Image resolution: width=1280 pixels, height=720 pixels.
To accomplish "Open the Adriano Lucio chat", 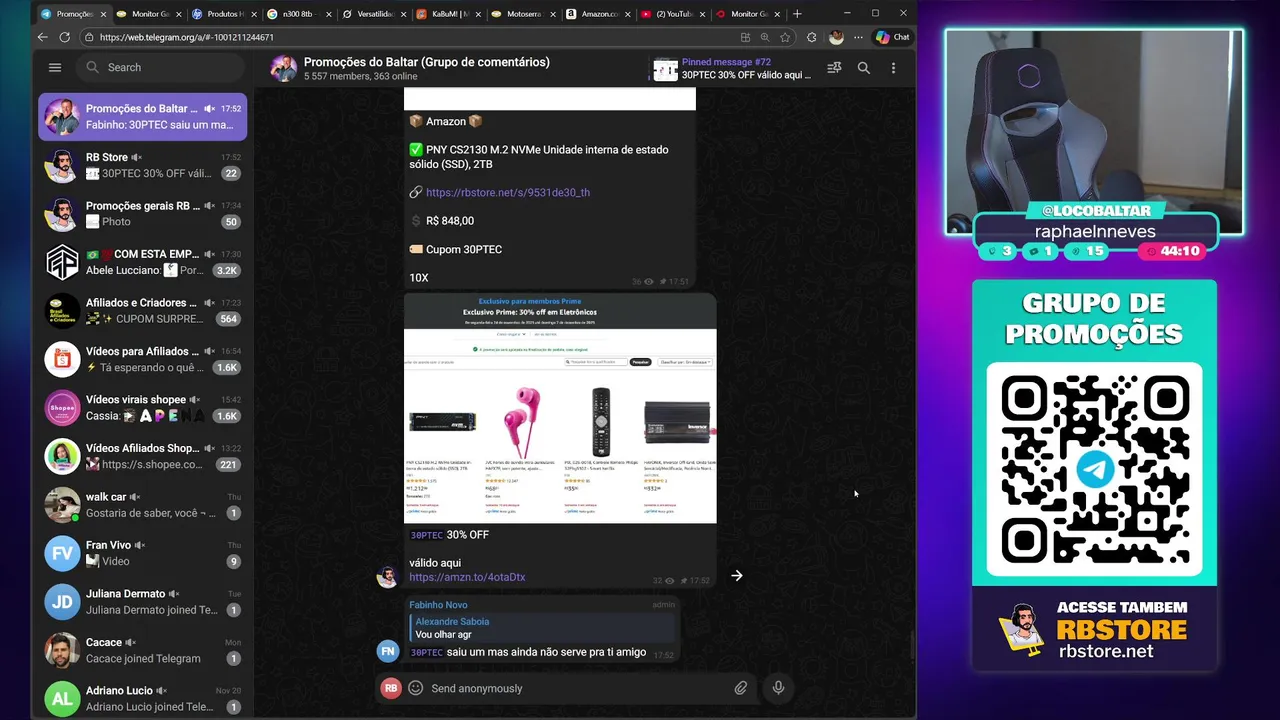I will [142, 698].
